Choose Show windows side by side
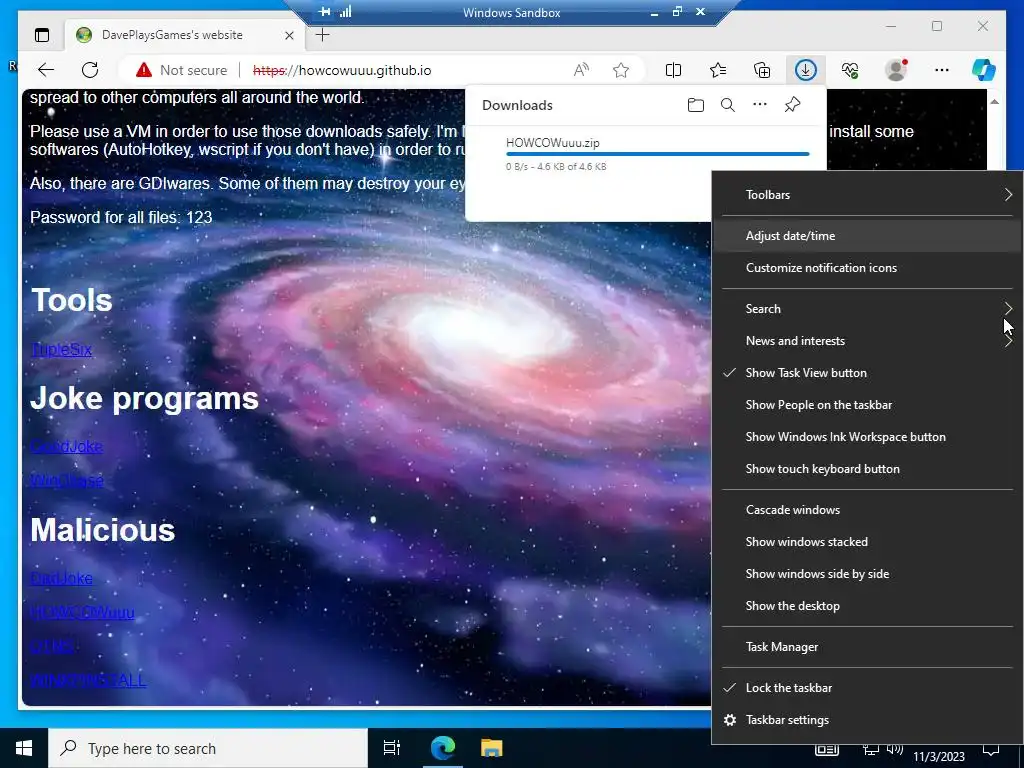 pos(867,574)
